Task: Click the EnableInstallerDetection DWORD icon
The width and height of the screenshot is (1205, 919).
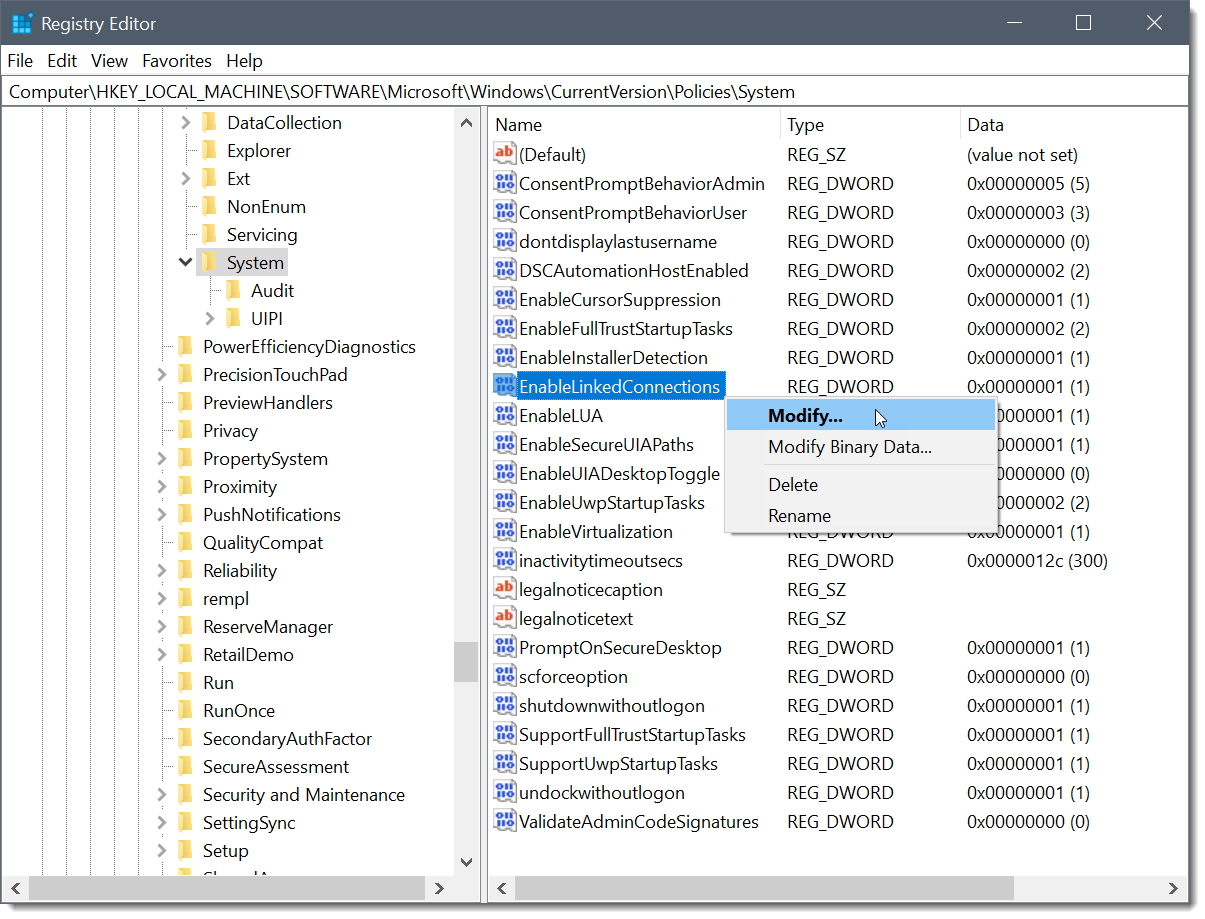Action: click(505, 357)
